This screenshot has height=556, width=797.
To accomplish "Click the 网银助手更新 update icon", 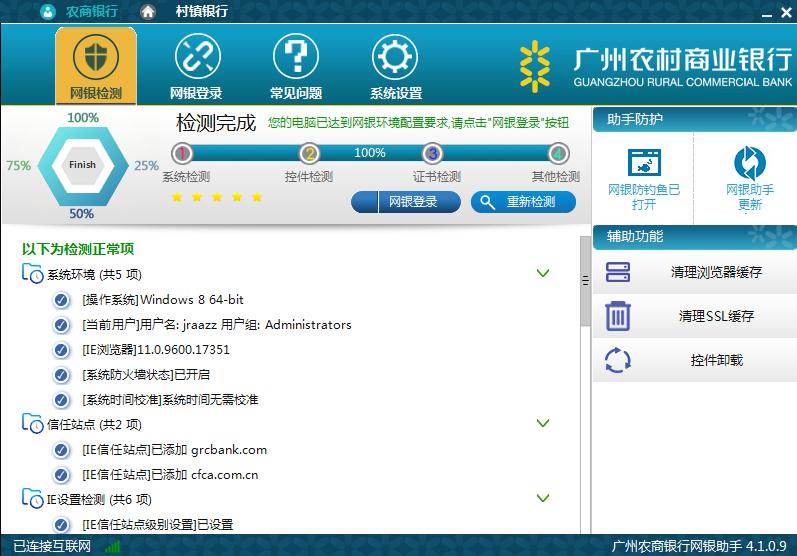I will pyautogui.click(x=750, y=163).
